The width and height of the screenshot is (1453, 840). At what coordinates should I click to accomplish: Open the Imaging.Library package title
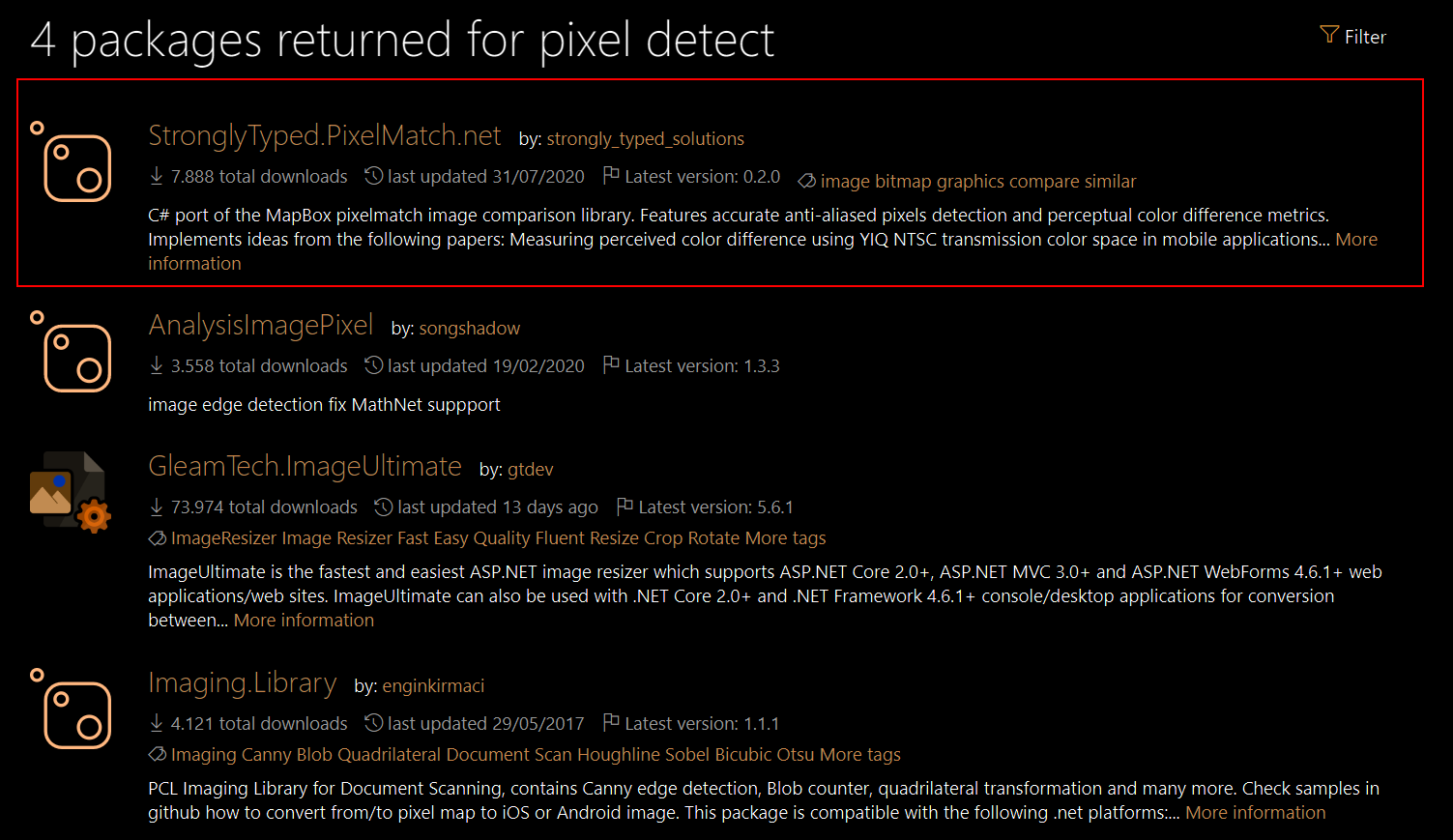pos(242,682)
